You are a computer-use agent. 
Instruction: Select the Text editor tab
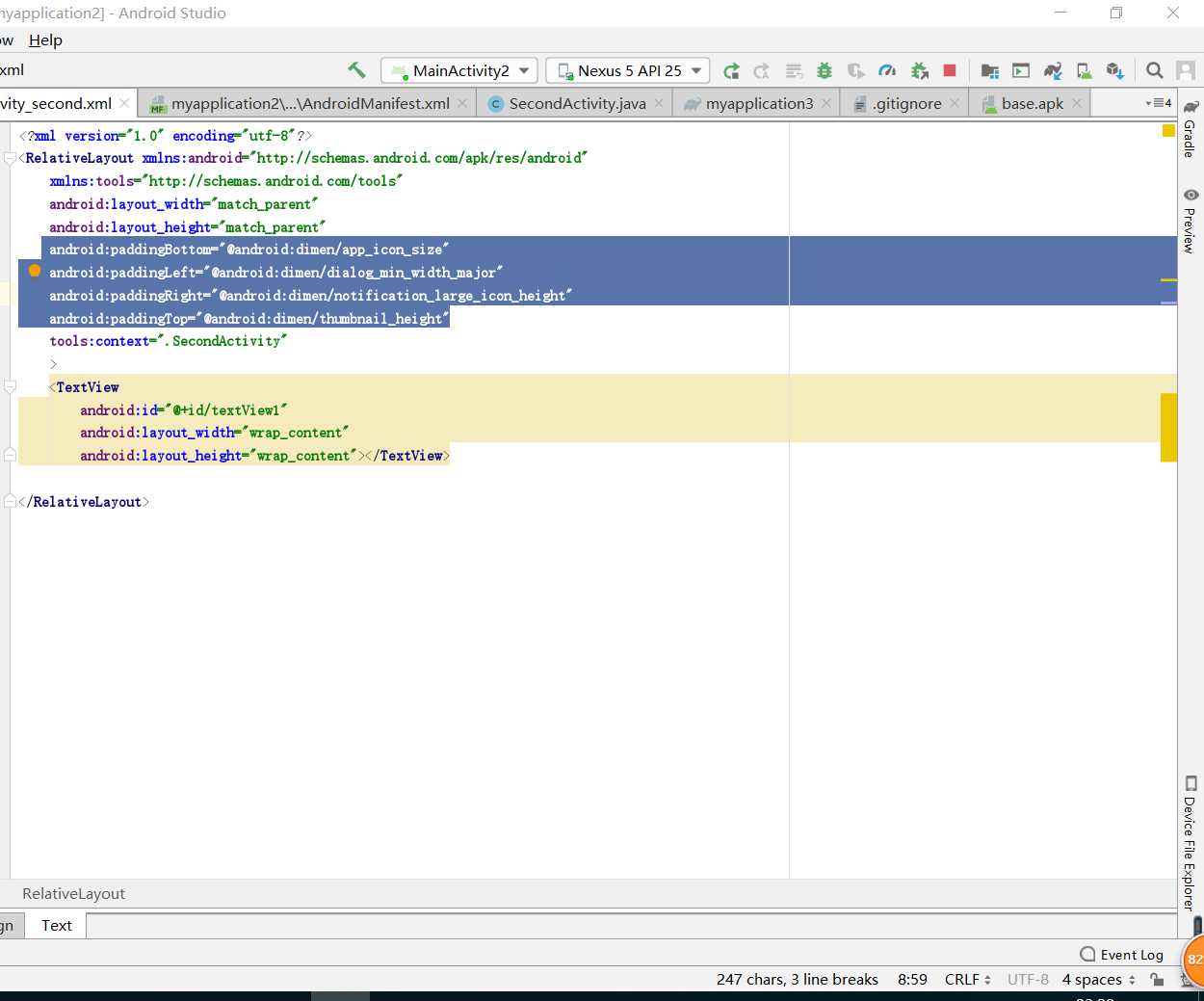coord(56,925)
